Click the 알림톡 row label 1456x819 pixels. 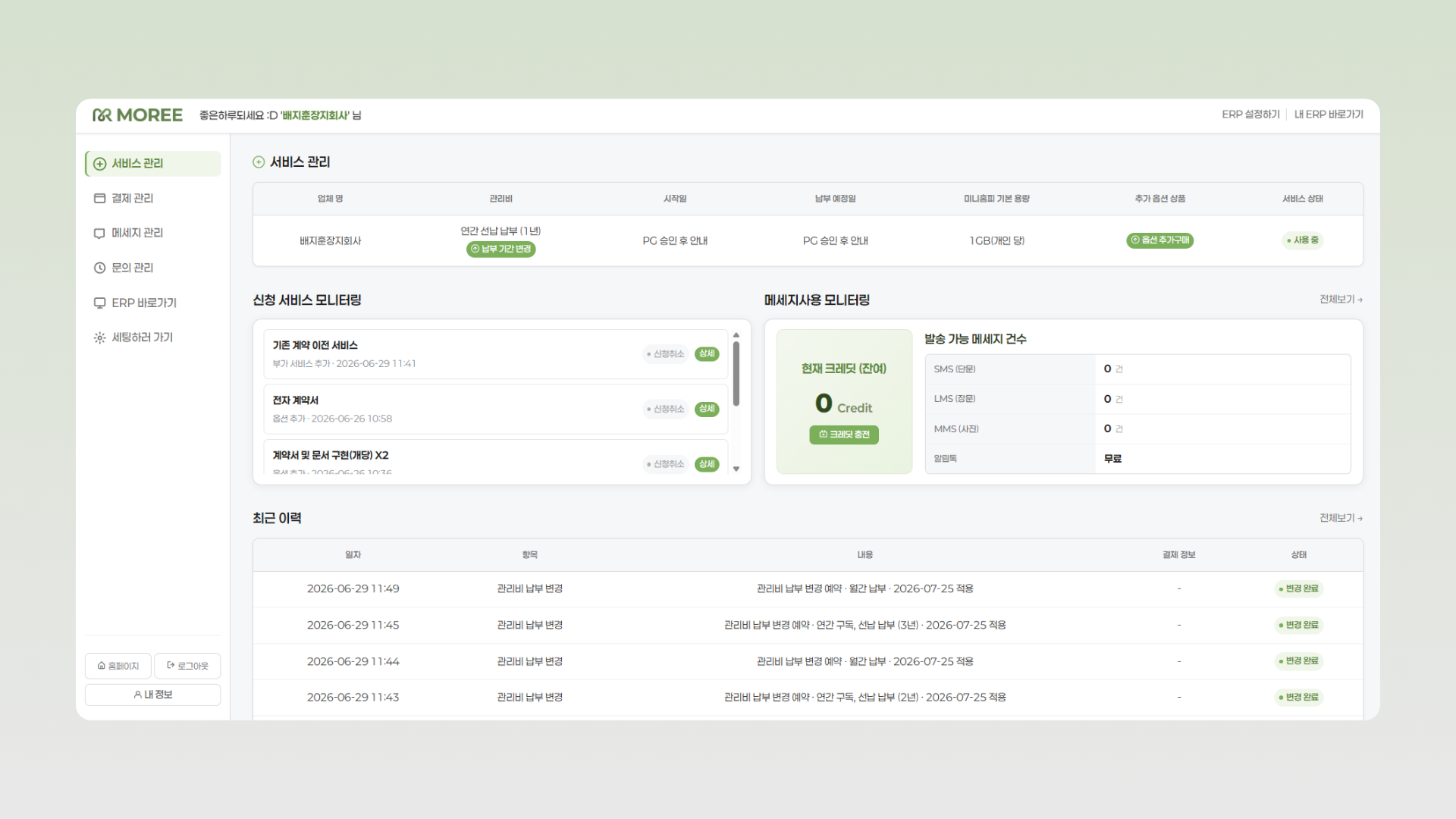point(945,459)
